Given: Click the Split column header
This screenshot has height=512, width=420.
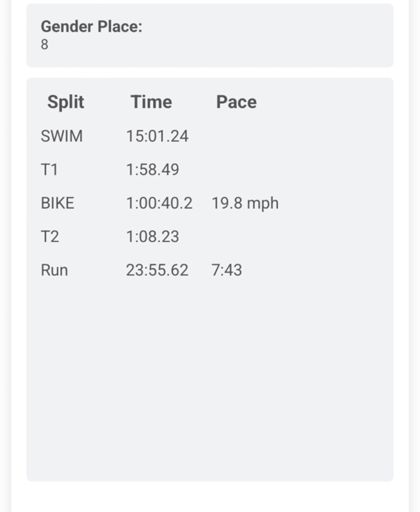Looking at the screenshot, I should pyautogui.click(x=66, y=102).
